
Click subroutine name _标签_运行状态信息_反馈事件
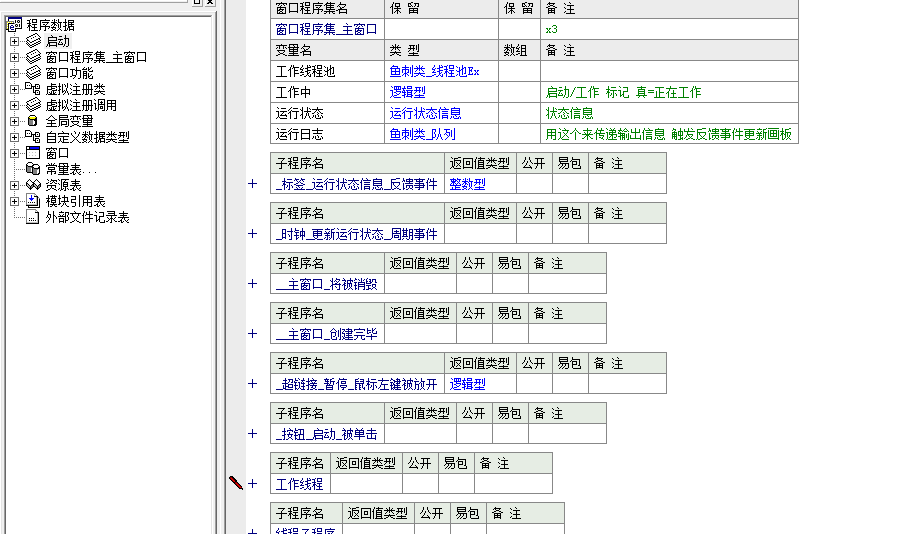click(x=357, y=184)
